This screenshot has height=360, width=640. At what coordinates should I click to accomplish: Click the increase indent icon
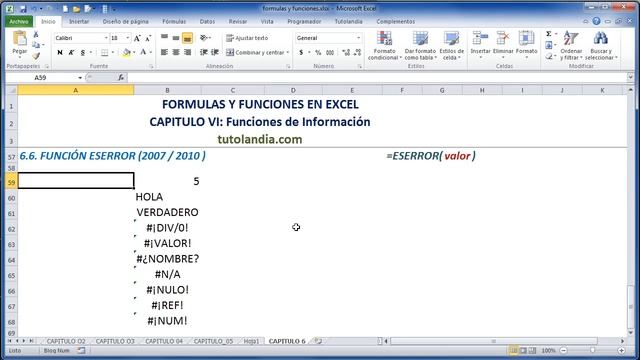[x=215, y=52]
